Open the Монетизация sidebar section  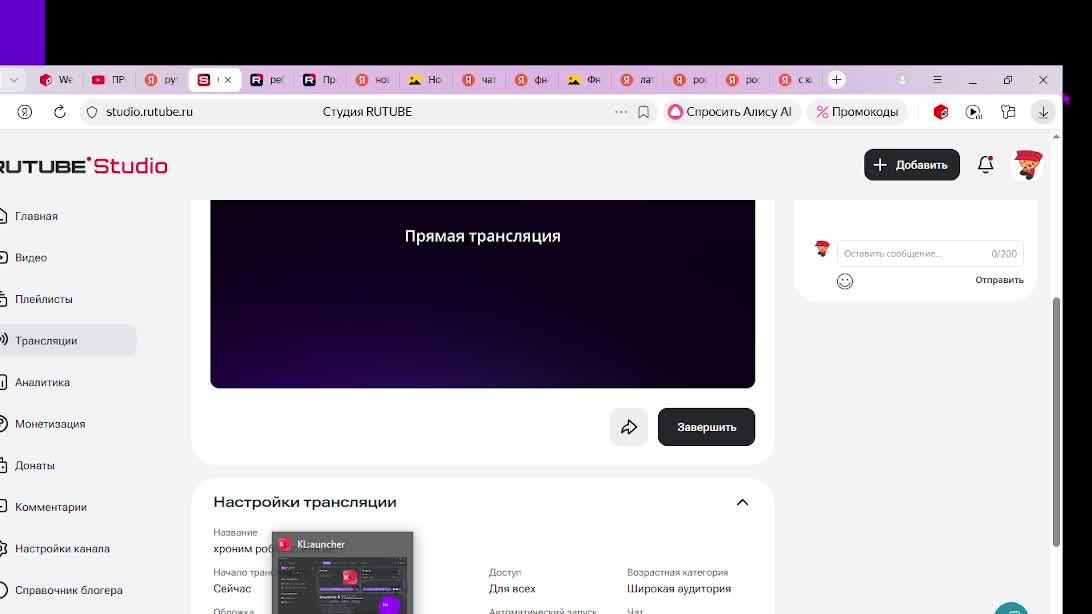49,424
